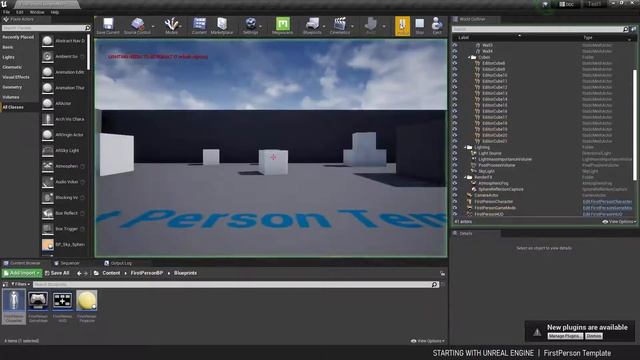Open Blueprints dropdown arrow
This screenshot has width=640, height=360.
click(x=324, y=26)
